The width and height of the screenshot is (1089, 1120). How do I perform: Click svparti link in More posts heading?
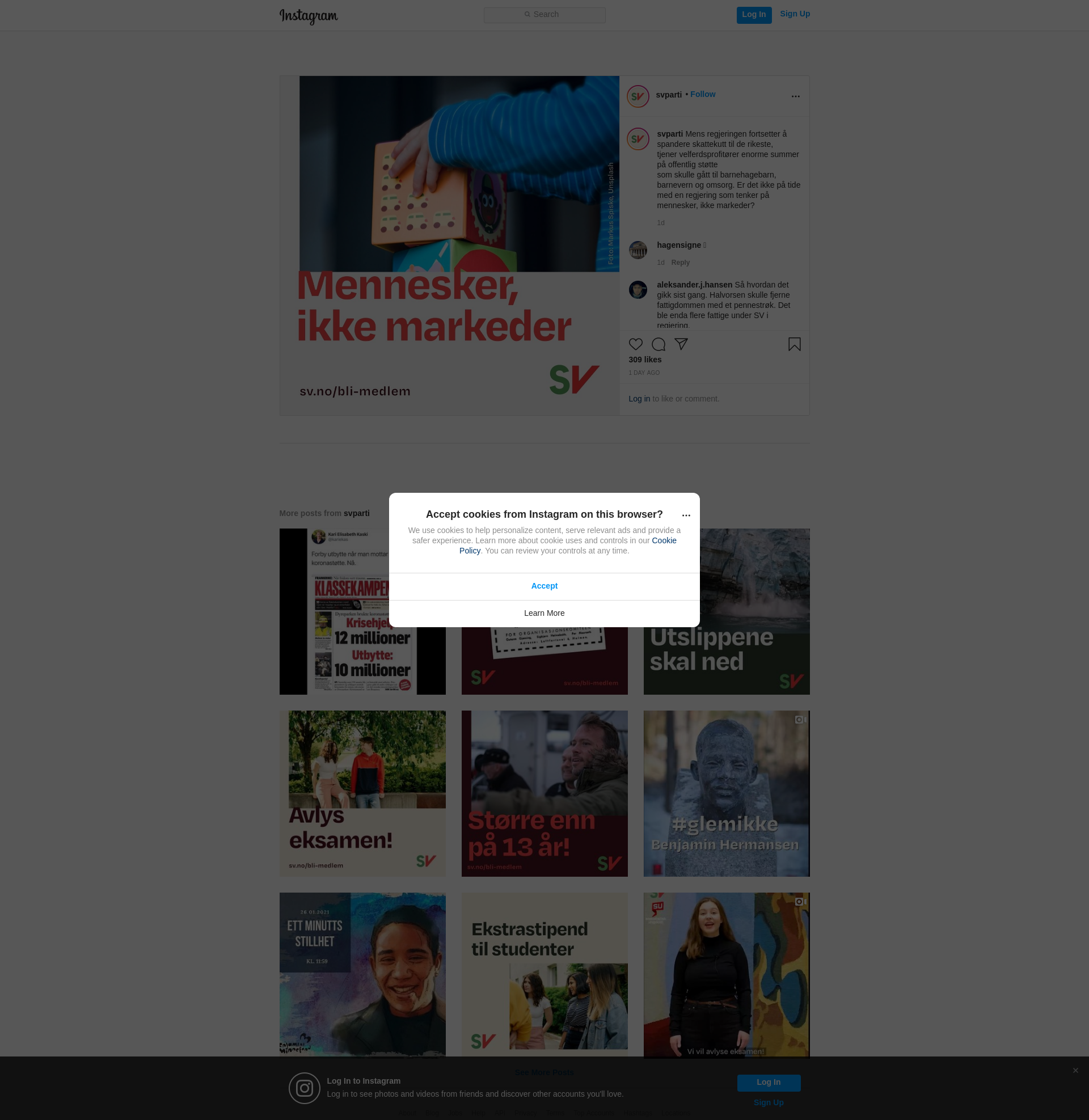click(x=356, y=513)
